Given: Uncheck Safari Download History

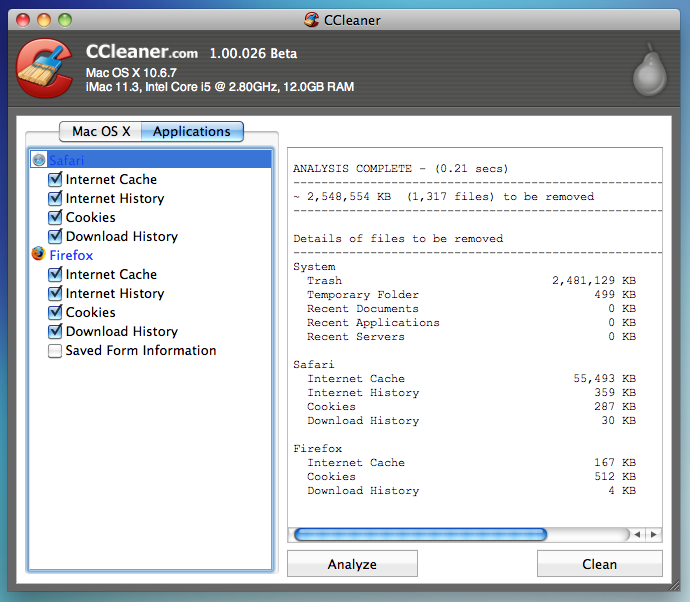Looking at the screenshot, I should tap(55, 236).
